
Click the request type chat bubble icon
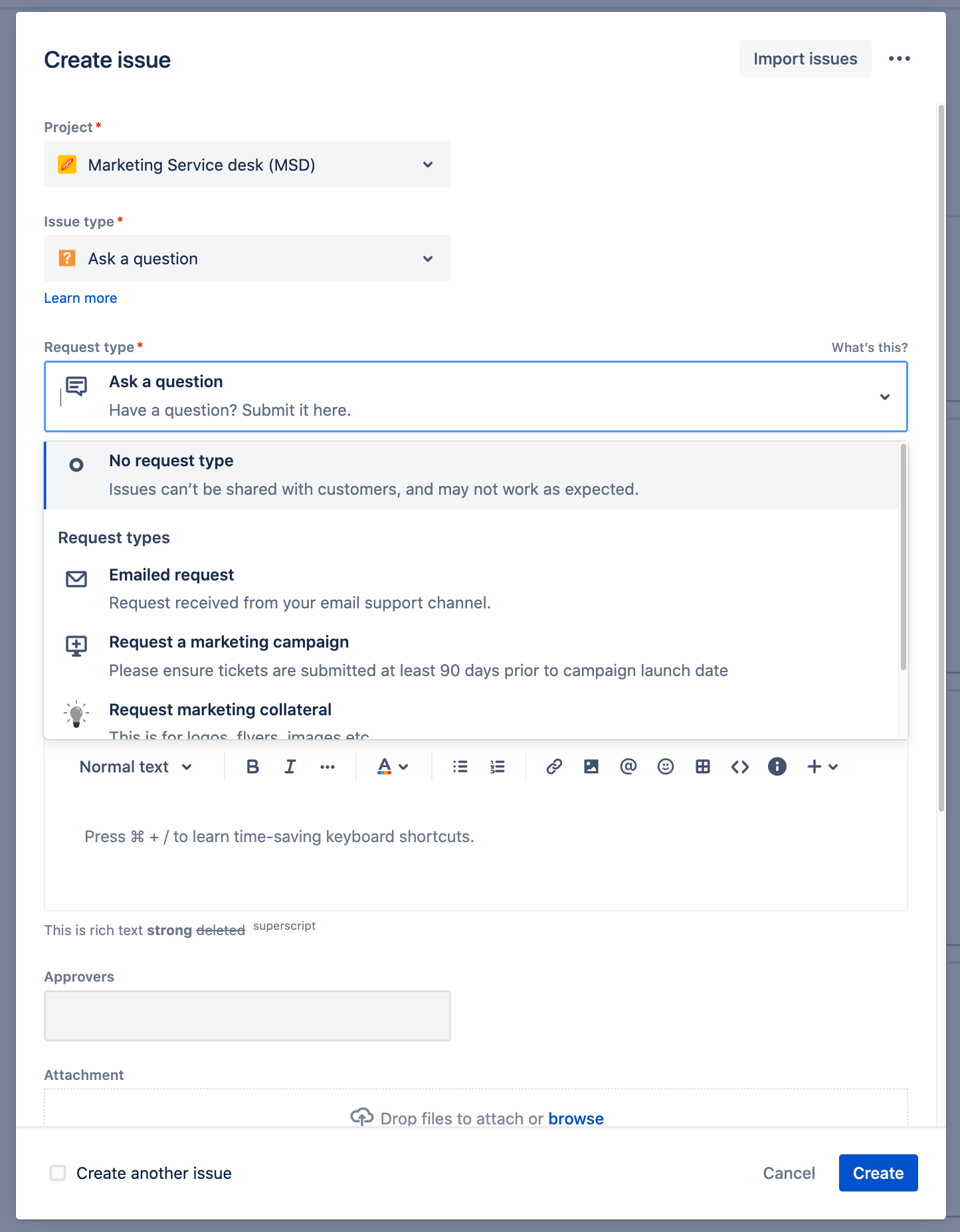coord(76,387)
